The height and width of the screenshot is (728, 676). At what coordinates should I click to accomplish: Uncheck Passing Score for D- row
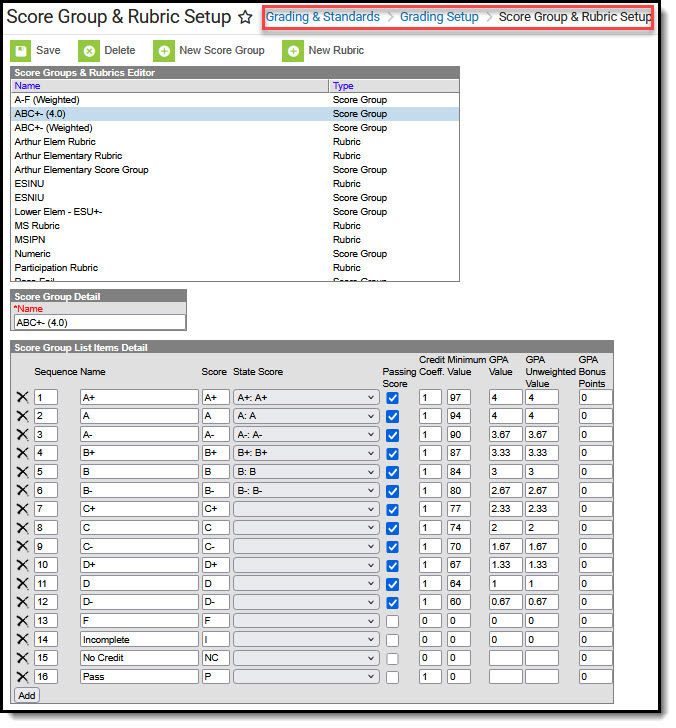(392, 603)
